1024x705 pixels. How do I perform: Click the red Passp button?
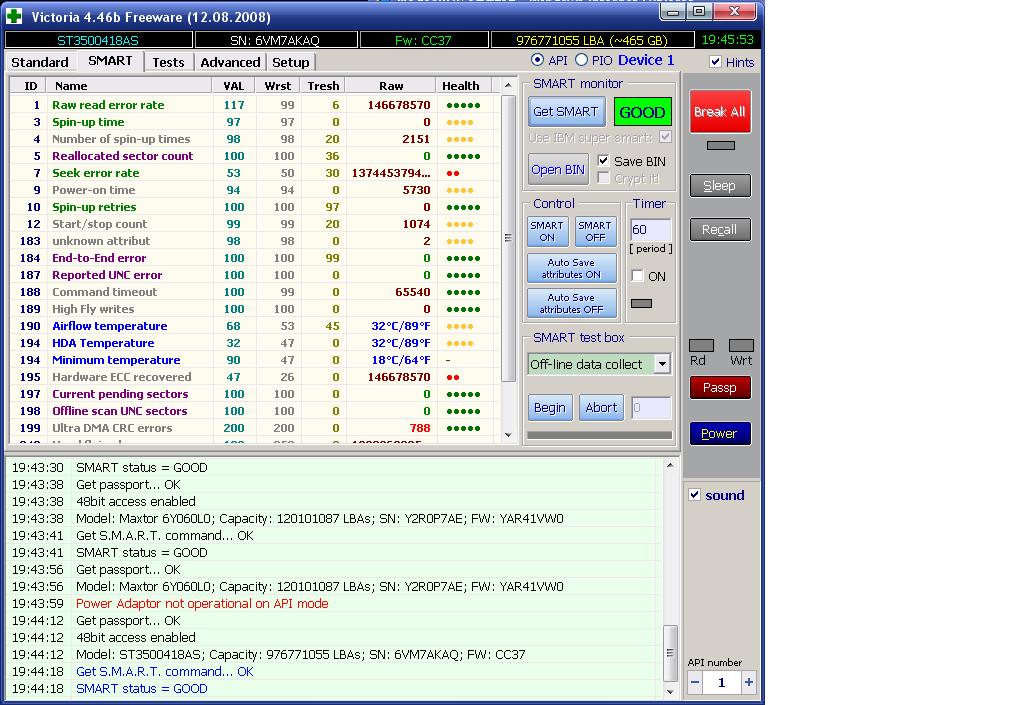pos(720,388)
